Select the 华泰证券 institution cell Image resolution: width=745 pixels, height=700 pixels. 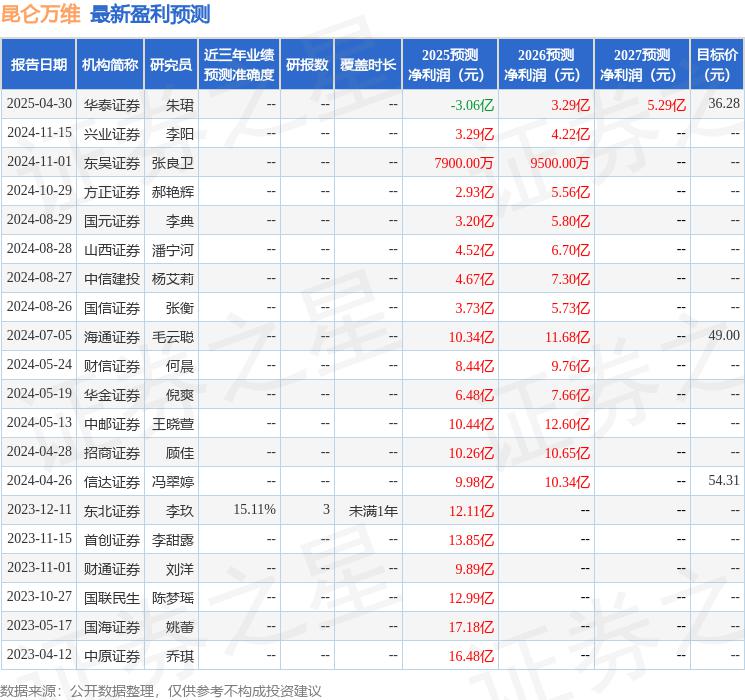[x=112, y=105]
